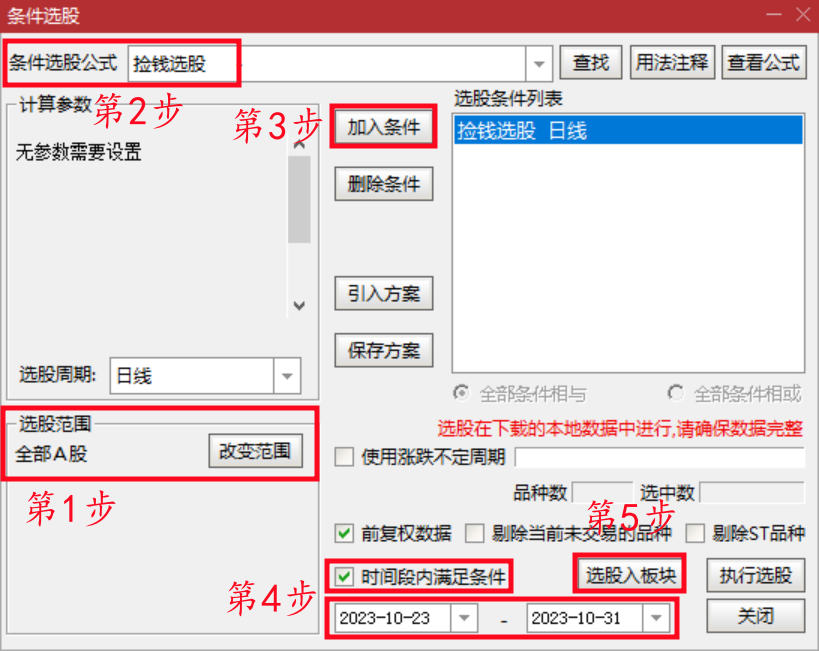Open the end date 2023-10-31 dropdown arrow
This screenshot has height=651, width=819.
(x=656, y=618)
